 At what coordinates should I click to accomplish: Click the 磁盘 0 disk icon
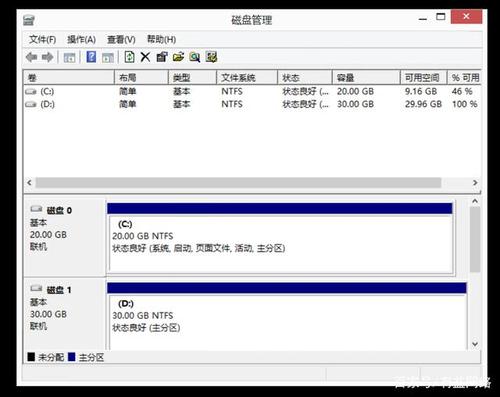click(36, 209)
